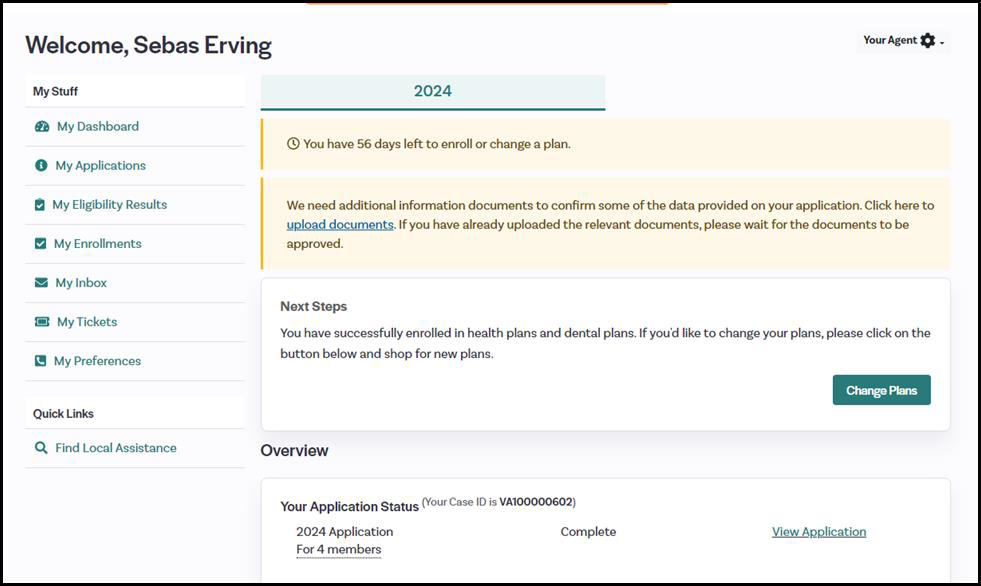Expand the Your Agent dropdown arrow
Viewport: 981px width, 586px height.
click(x=942, y=43)
